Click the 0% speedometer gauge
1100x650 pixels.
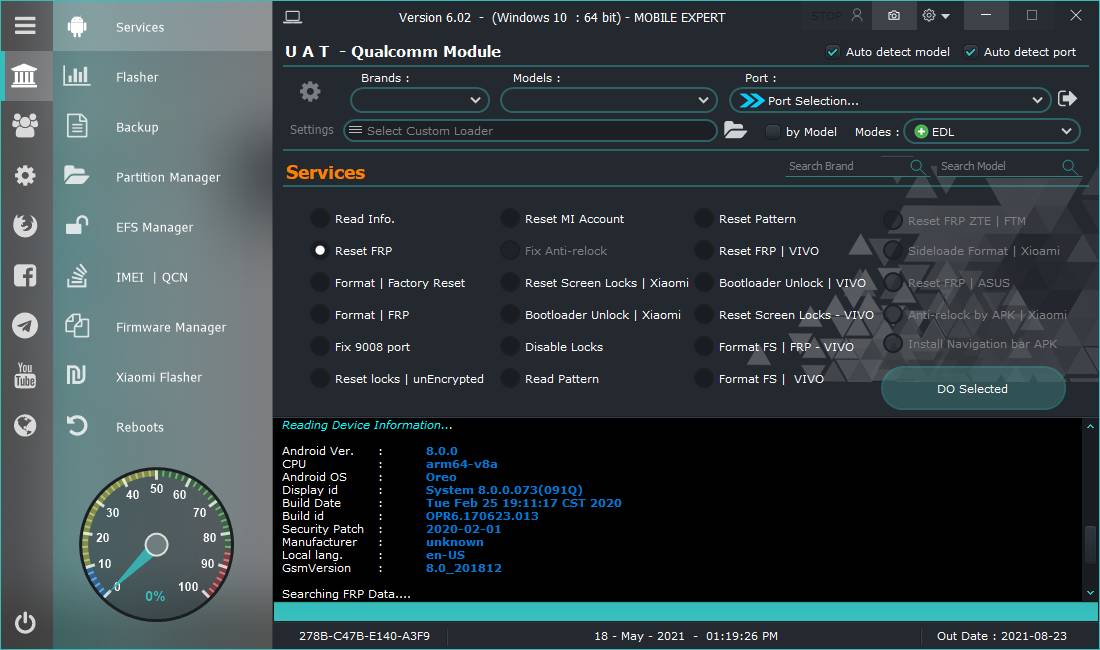pyautogui.click(x=156, y=544)
